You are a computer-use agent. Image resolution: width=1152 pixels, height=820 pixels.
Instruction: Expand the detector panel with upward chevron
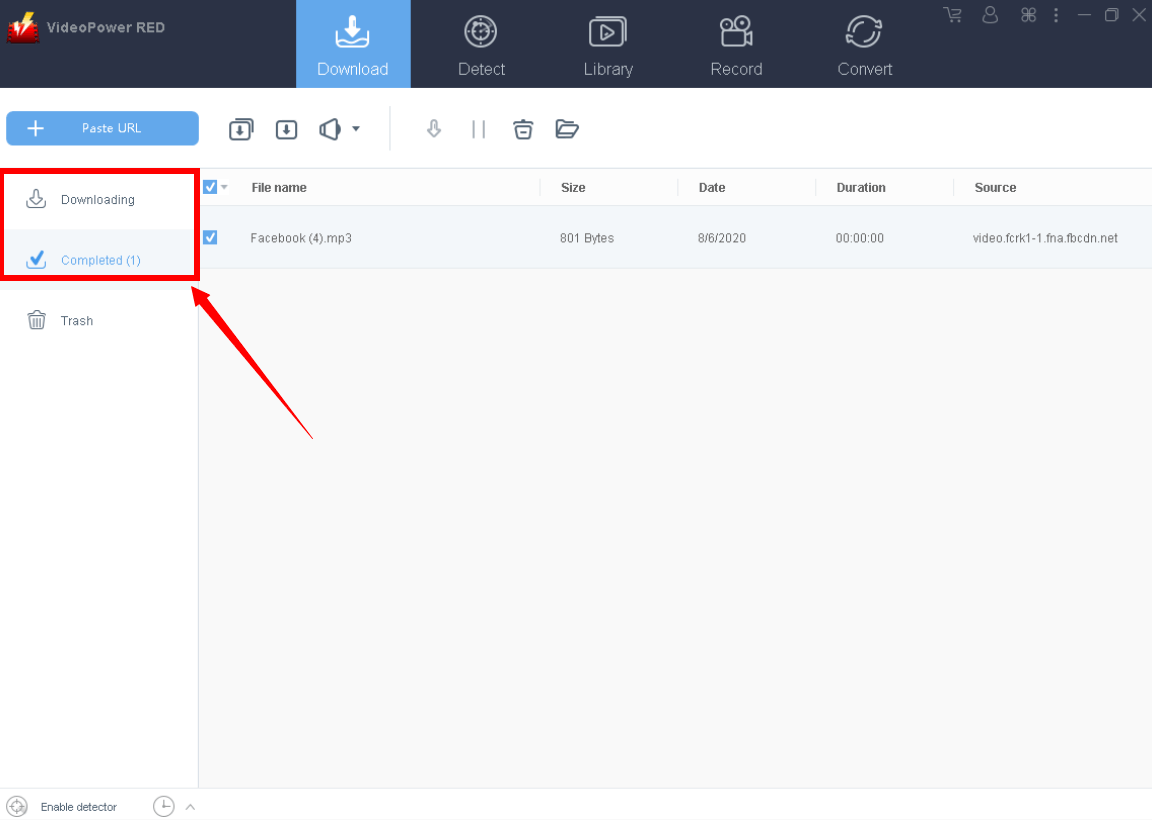tap(189, 807)
